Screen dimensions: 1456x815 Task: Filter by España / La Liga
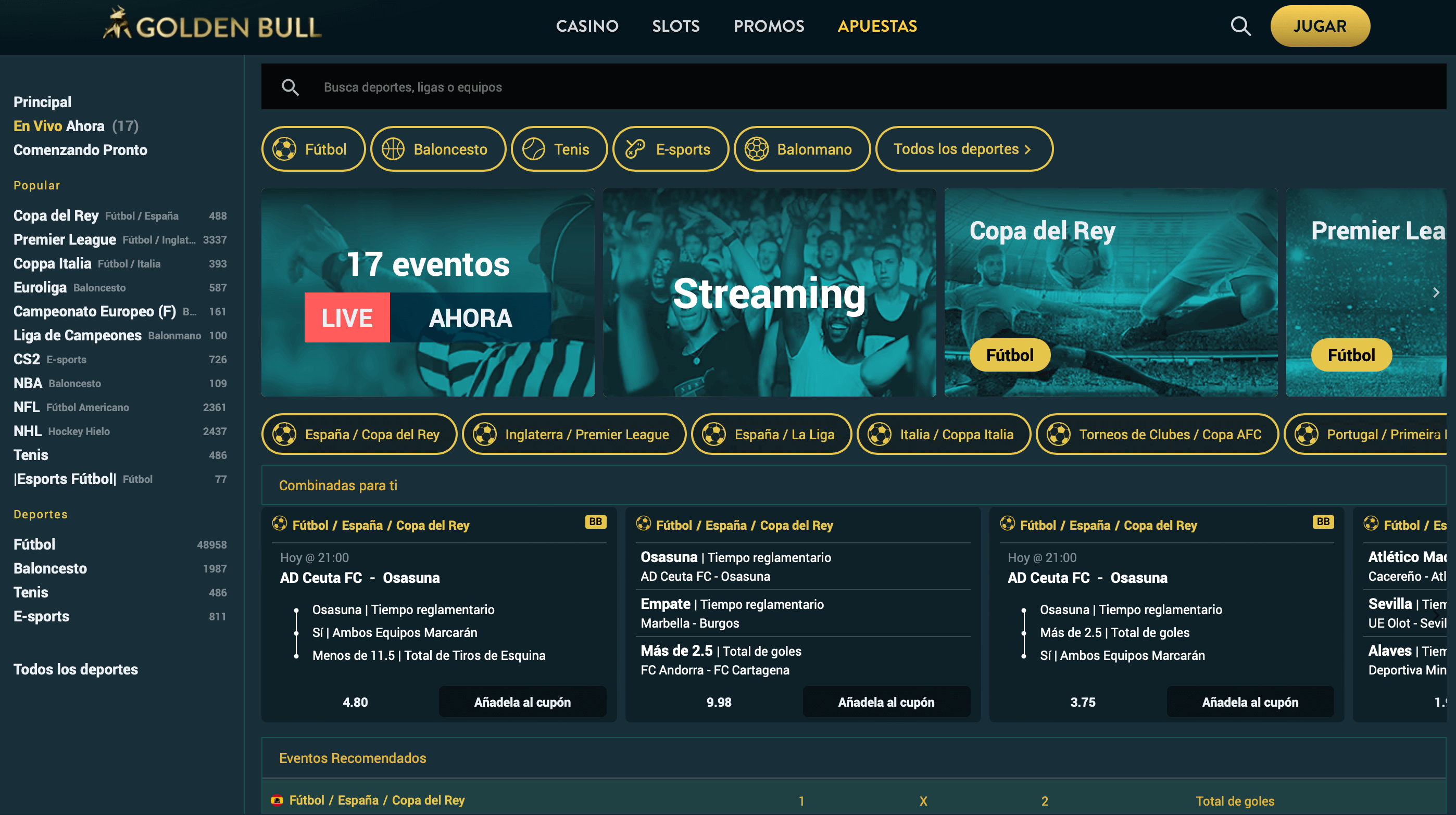coord(772,435)
